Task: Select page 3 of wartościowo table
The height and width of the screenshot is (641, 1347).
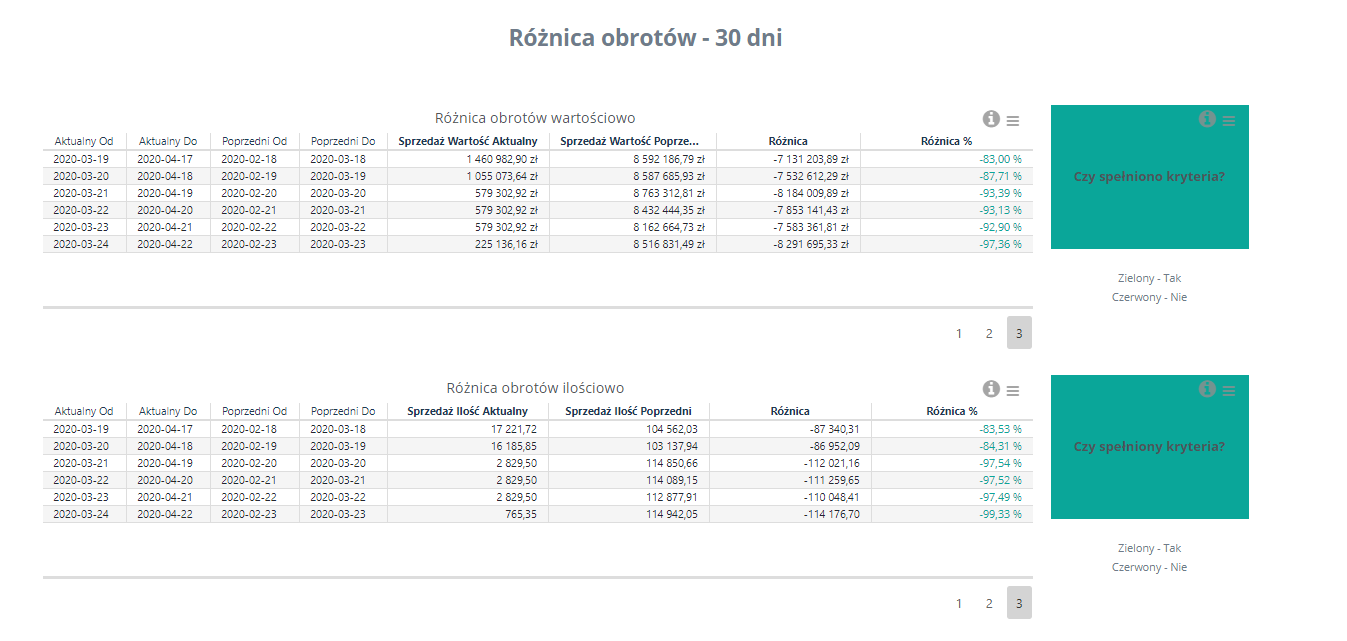Action: [1019, 333]
